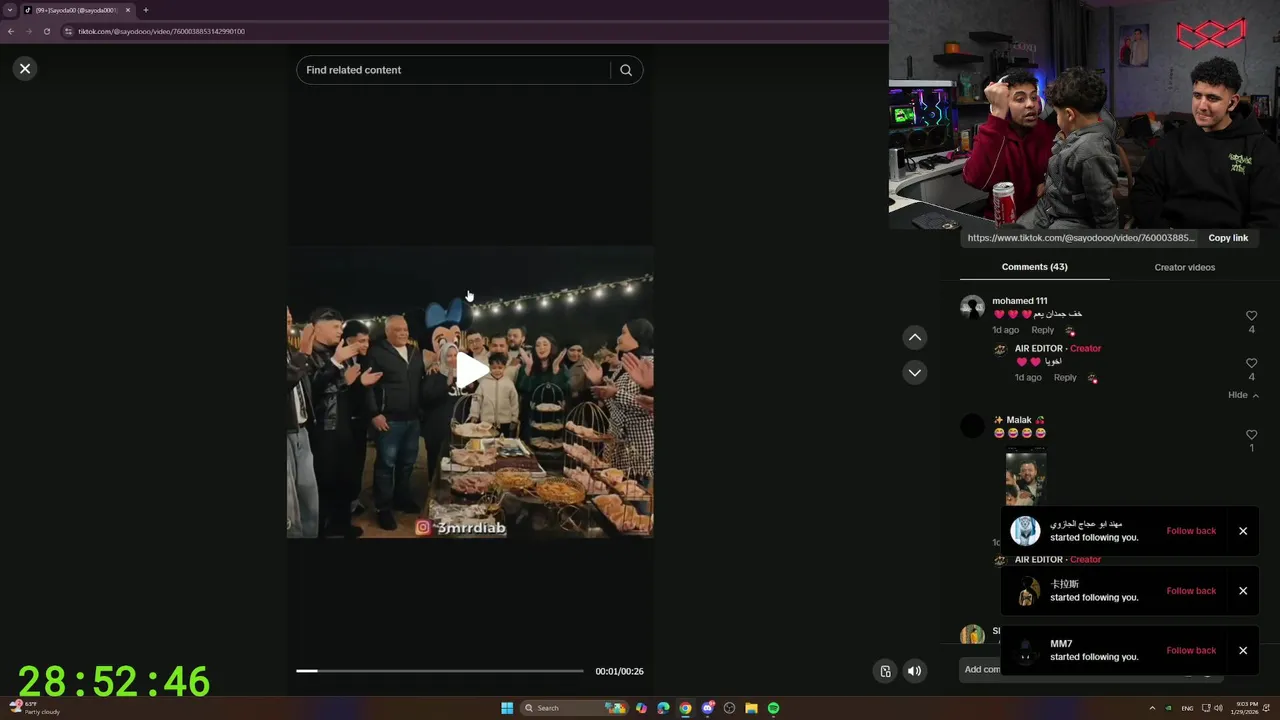Reply to mohamed 111's comment
This screenshot has width=1280, height=720.
[1042, 330]
